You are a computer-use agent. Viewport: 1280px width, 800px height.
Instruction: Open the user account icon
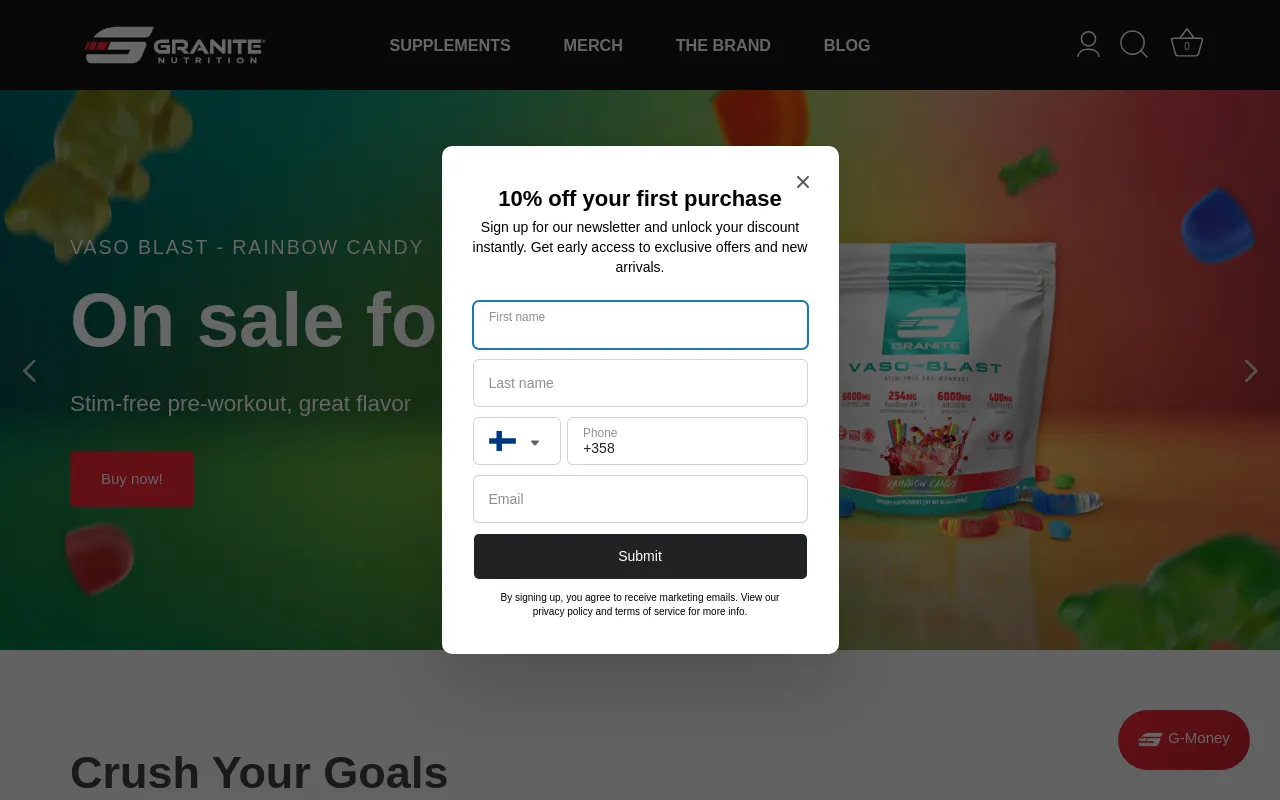point(1088,44)
